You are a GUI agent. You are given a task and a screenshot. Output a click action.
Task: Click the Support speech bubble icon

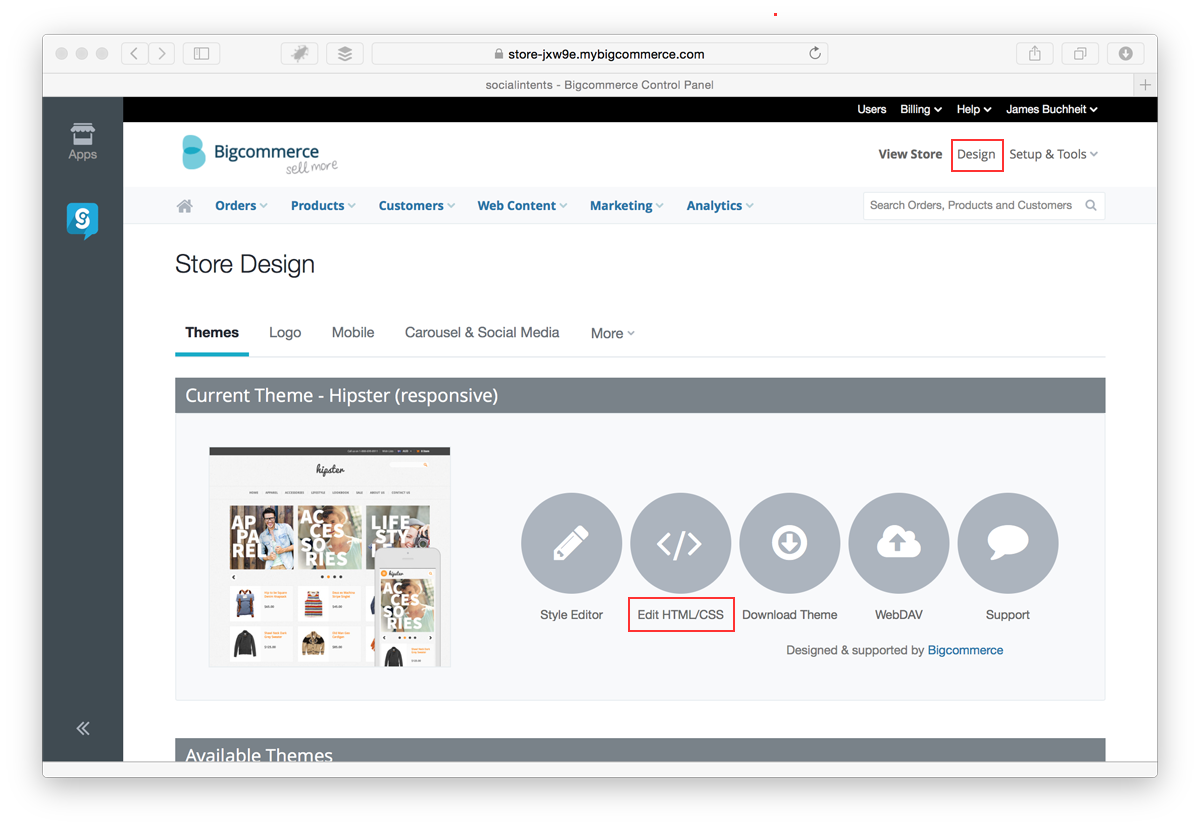pos(1007,543)
